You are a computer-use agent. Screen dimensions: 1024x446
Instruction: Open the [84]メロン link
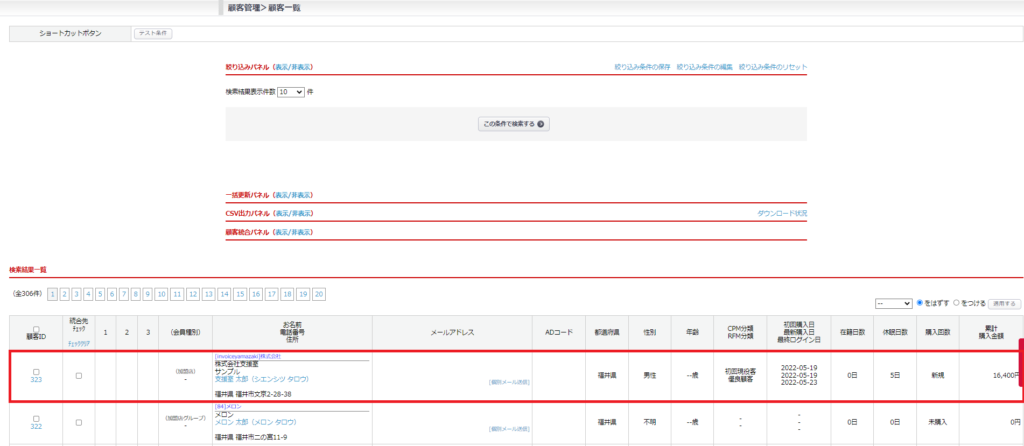(x=228, y=406)
